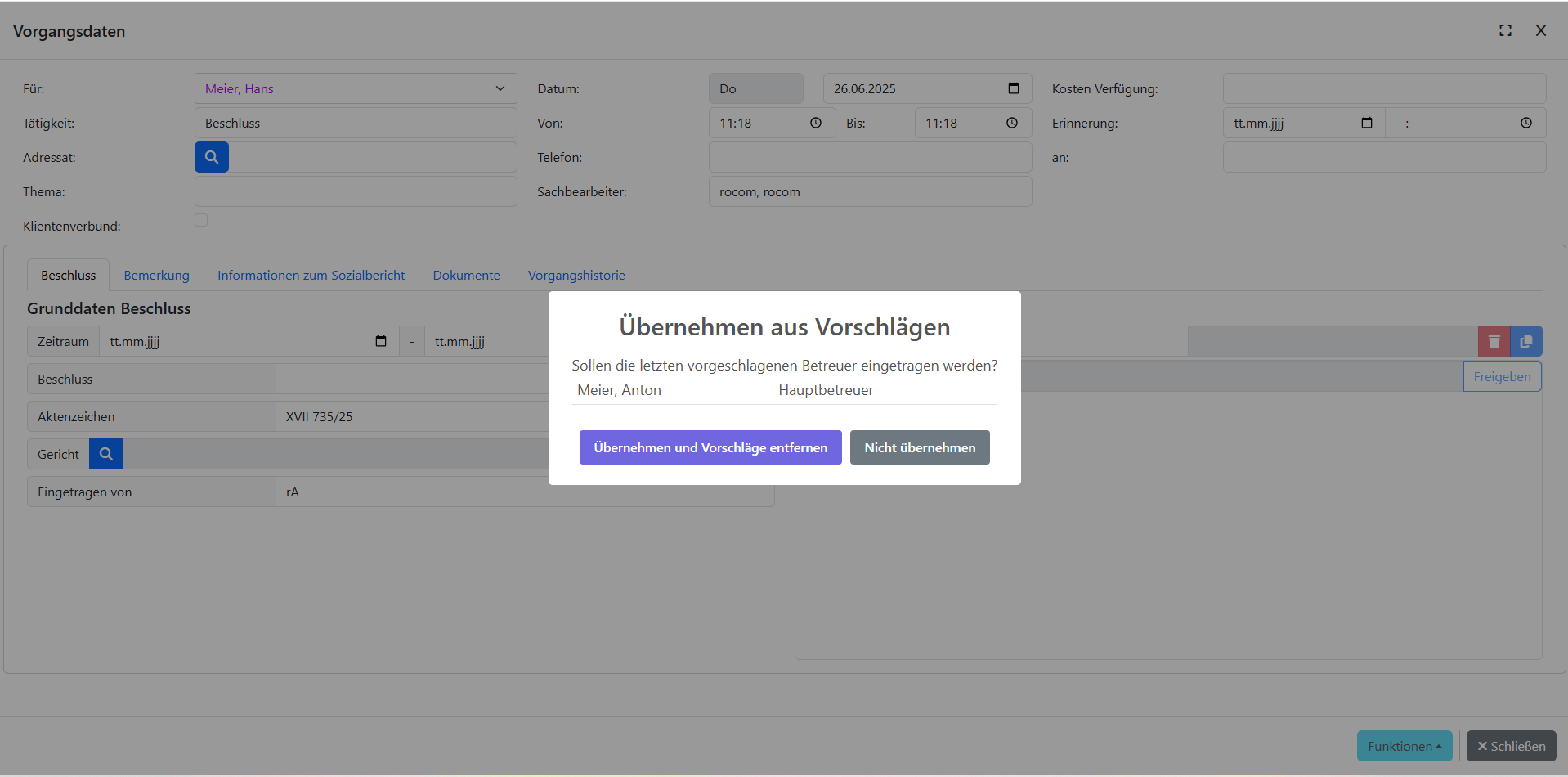This screenshot has height=777, width=1568.
Task: Click the Adressat text input
Action: [x=373, y=157]
